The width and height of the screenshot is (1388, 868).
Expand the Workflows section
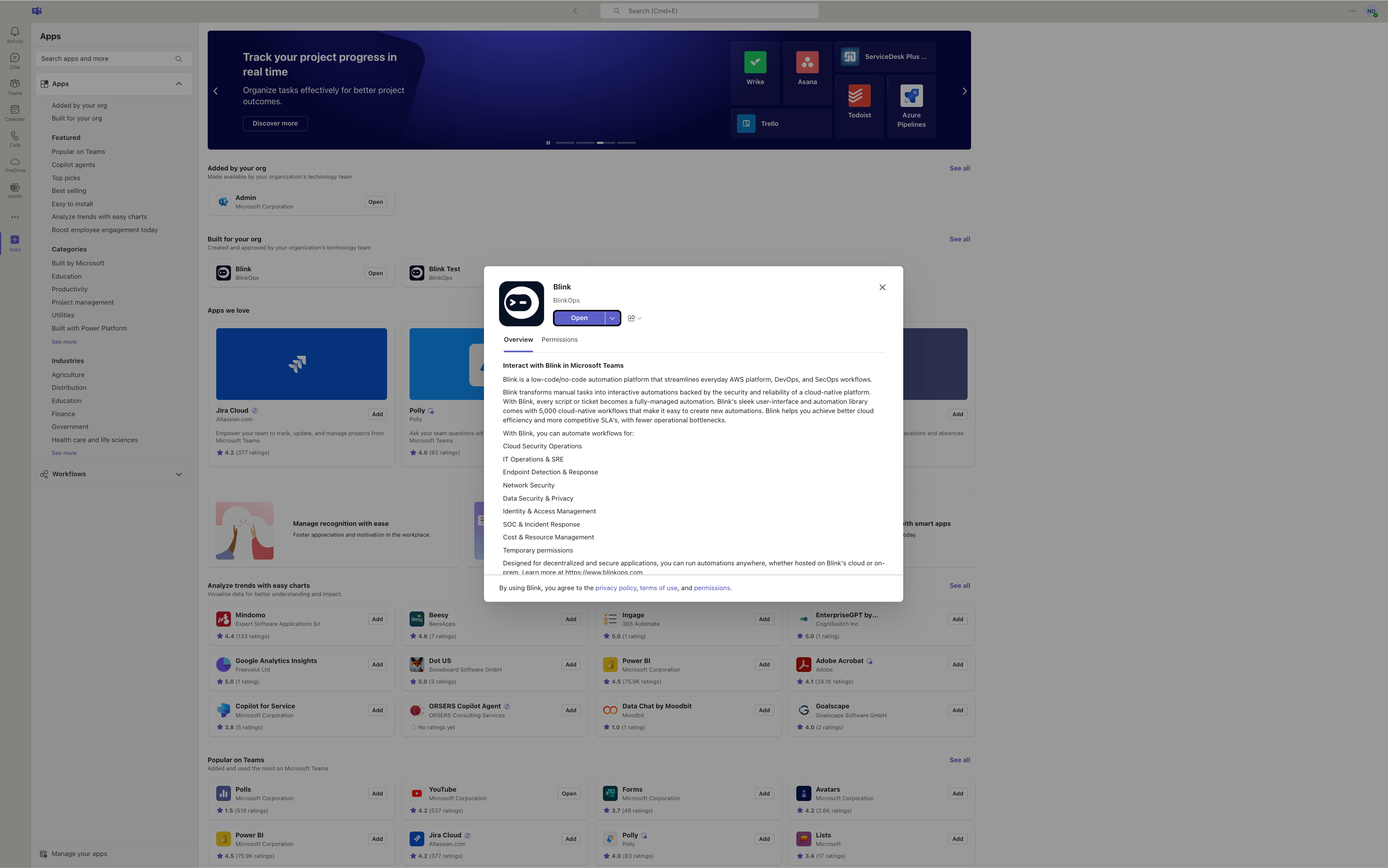click(x=114, y=474)
